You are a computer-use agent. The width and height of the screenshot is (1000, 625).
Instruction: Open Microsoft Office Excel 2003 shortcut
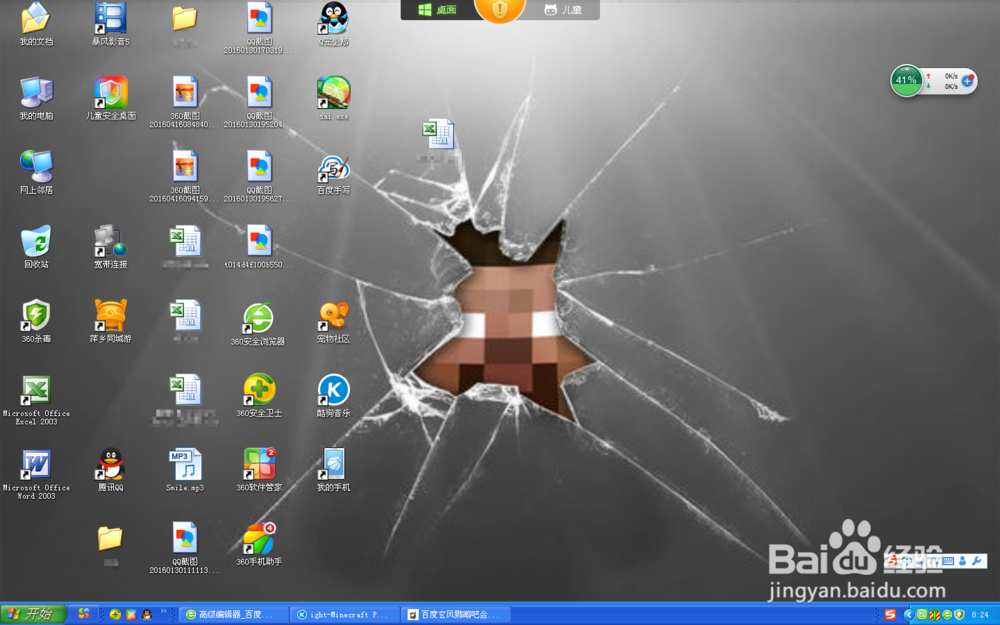(x=36, y=400)
